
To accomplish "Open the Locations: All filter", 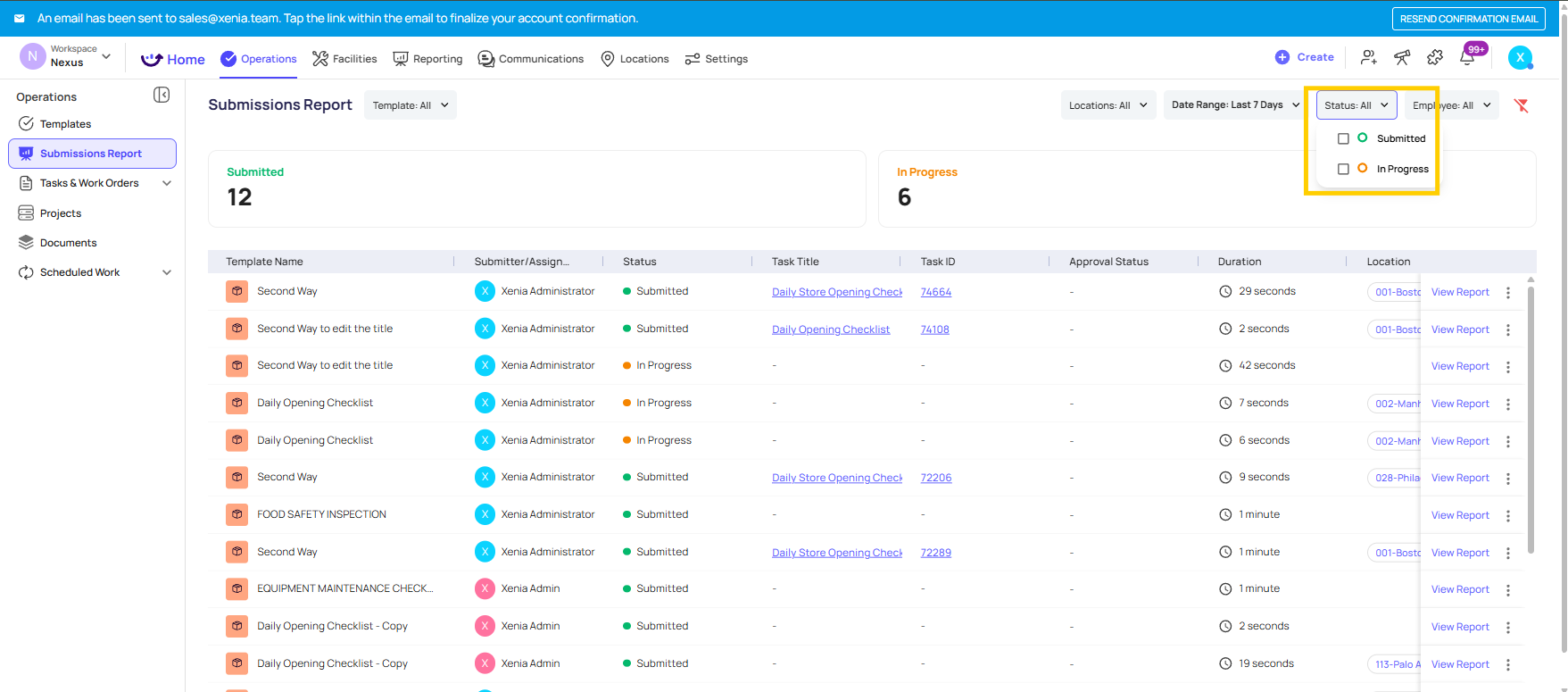I will [1108, 105].
